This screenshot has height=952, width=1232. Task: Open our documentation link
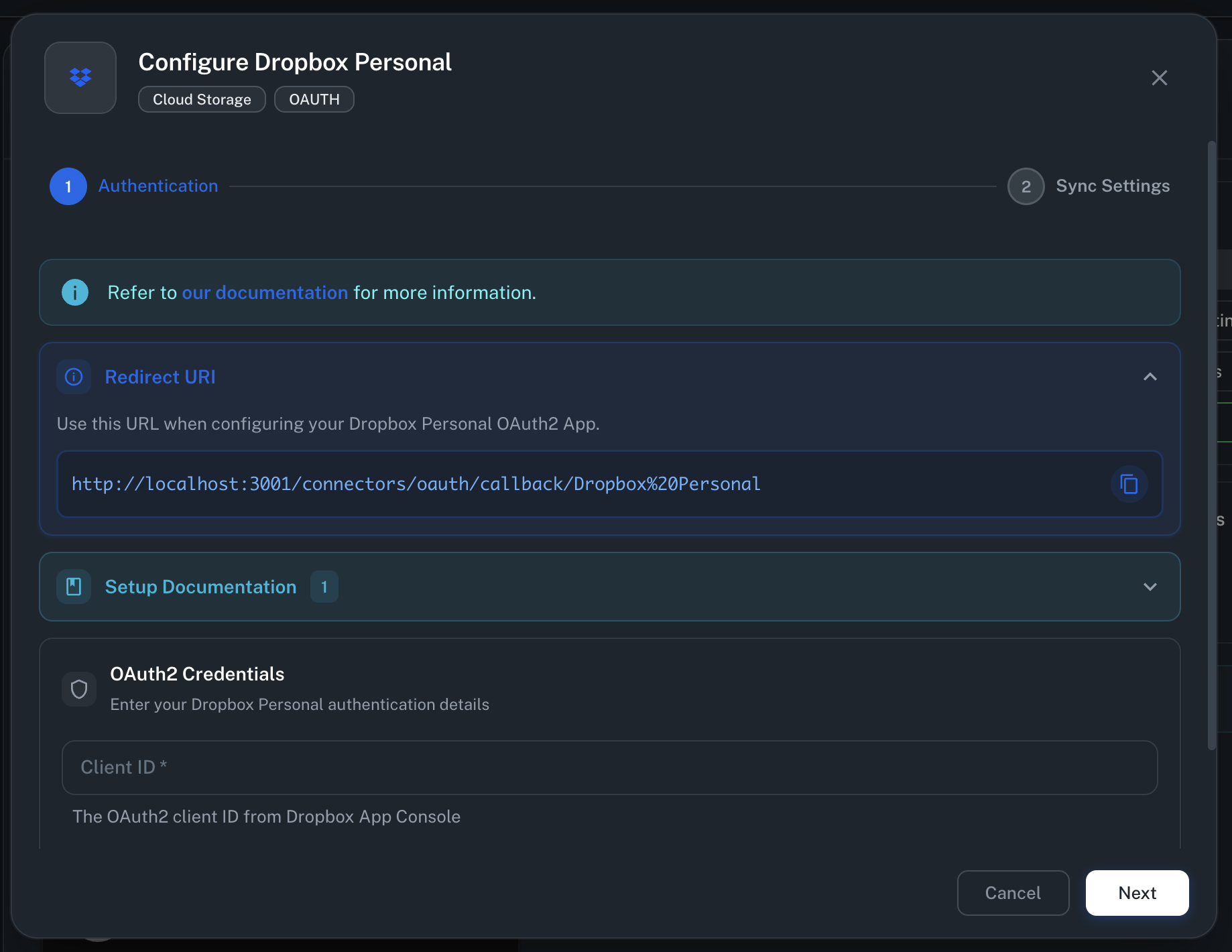pyautogui.click(x=266, y=292)
